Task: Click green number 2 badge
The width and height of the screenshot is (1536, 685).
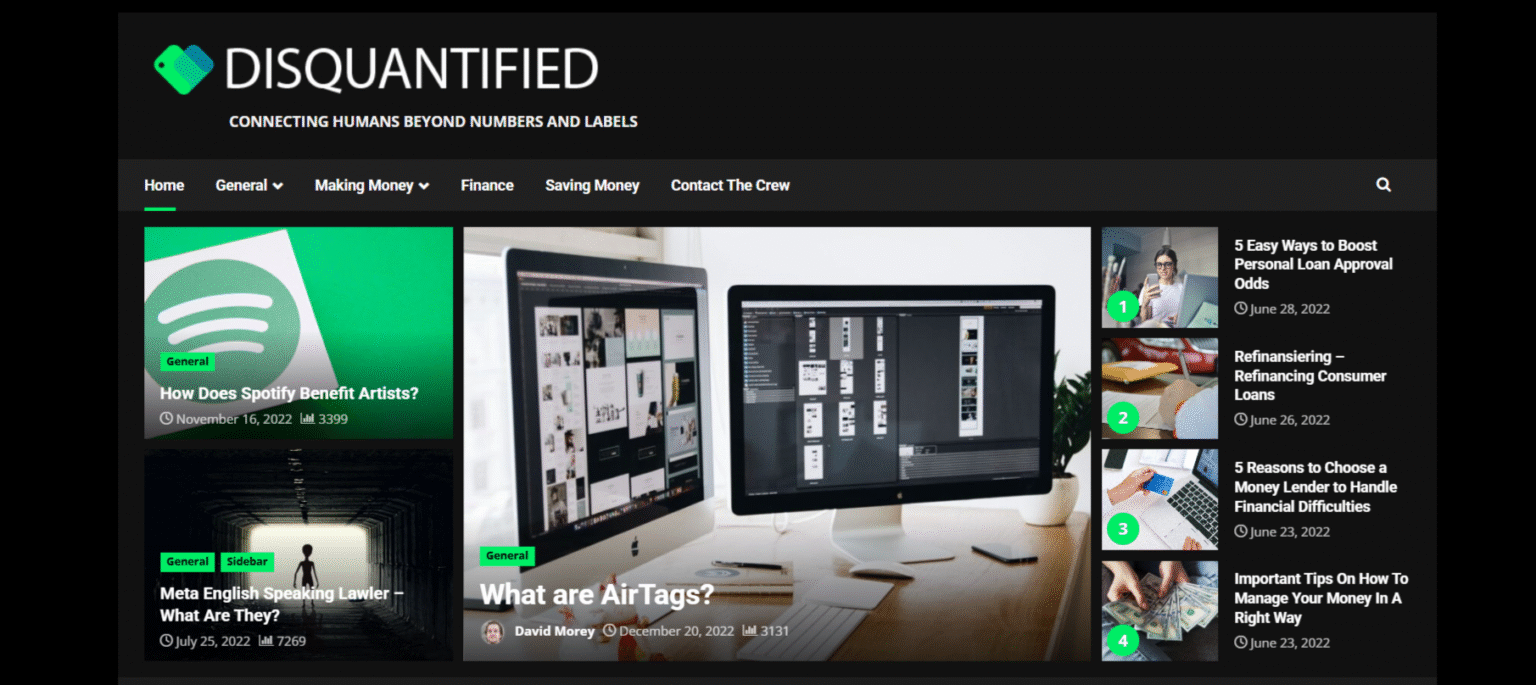Action: [1123, 418]
